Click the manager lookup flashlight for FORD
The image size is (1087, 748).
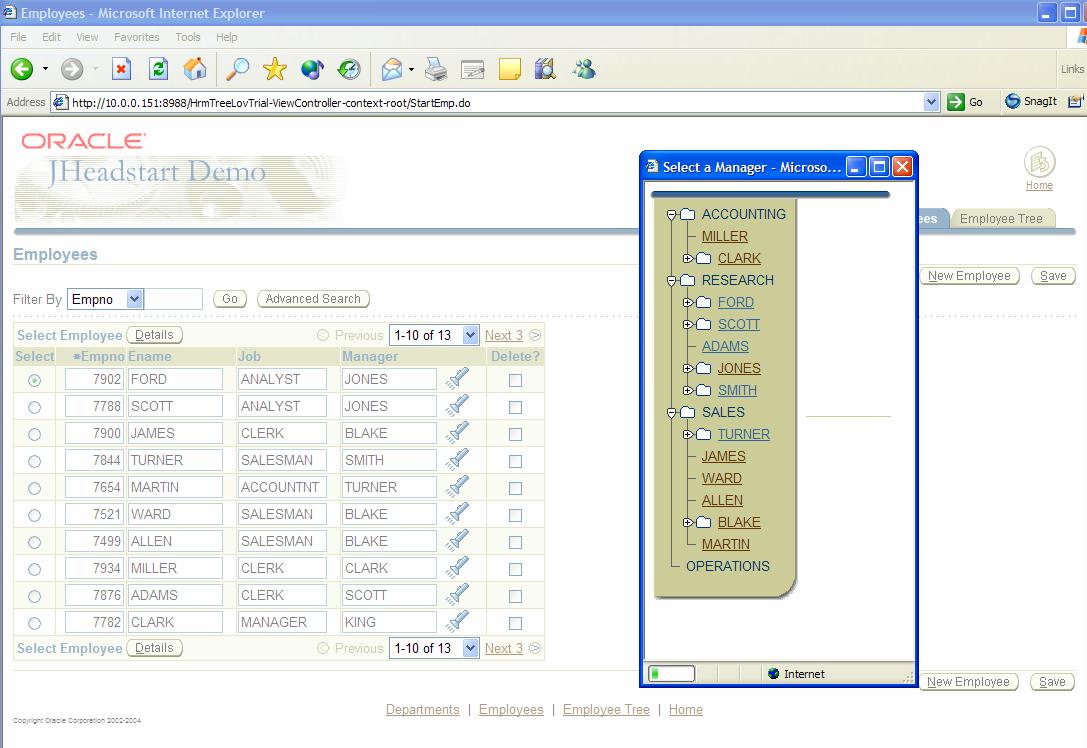tap(457, 379)
